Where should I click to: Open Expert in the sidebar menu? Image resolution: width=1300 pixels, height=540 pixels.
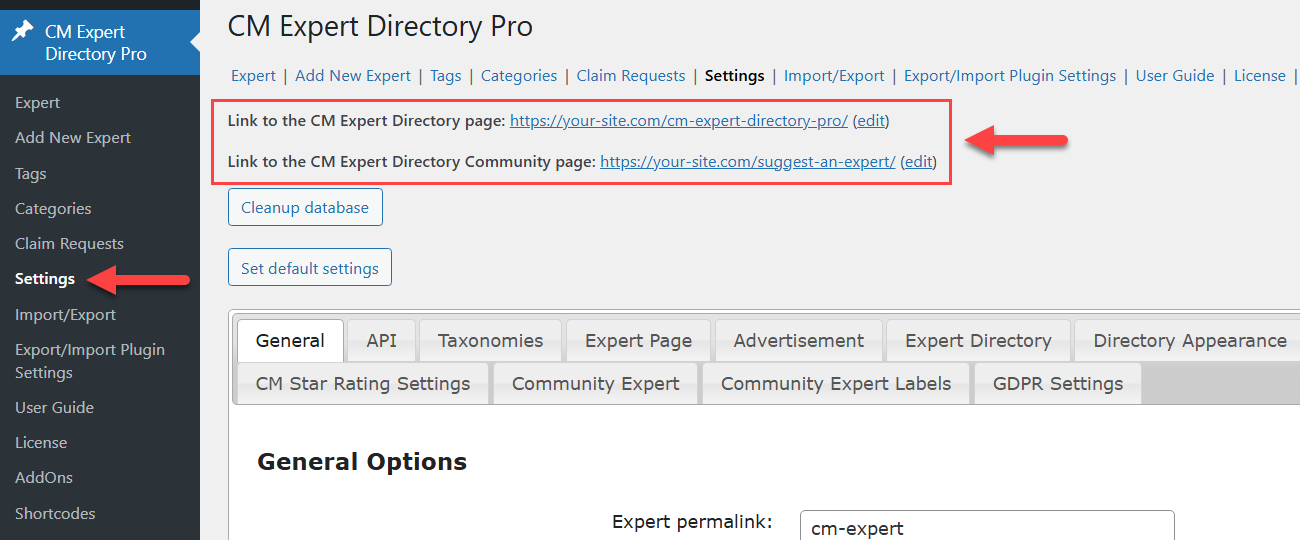(x=37, y=103)
